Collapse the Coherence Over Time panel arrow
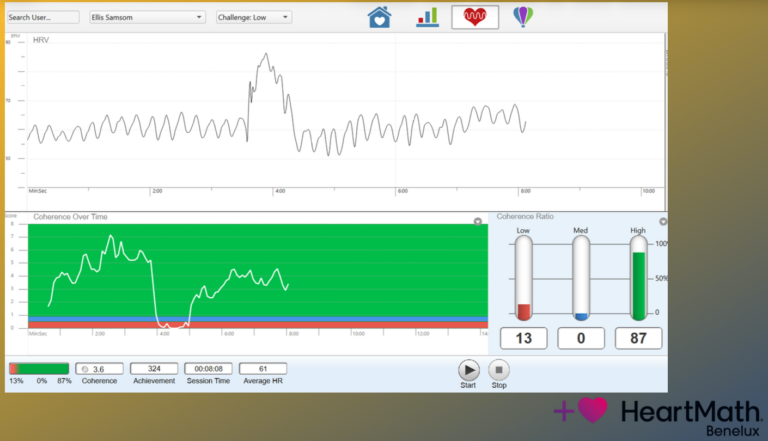The height and width of the screenshot is (441, 768). 478,221
